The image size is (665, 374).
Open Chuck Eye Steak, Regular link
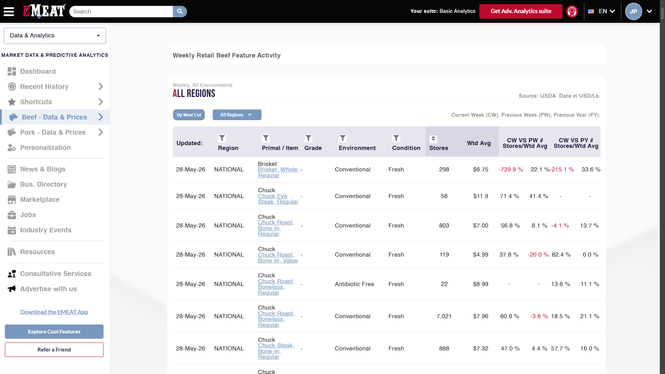point(278,199)
